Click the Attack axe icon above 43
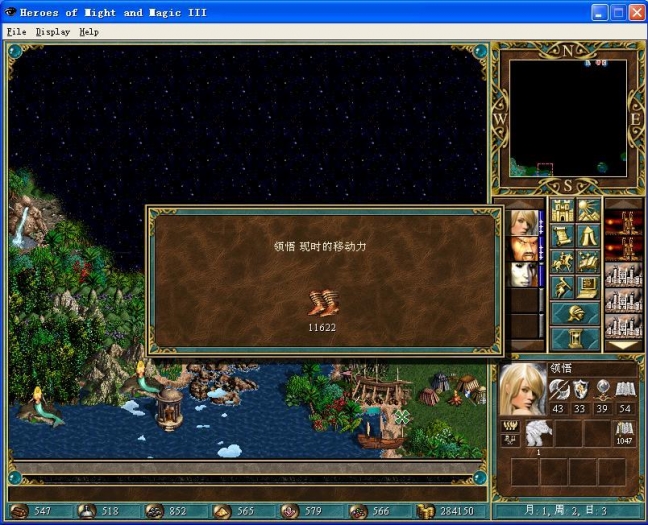Screen dimensions: 648x525 click(558, 390)
